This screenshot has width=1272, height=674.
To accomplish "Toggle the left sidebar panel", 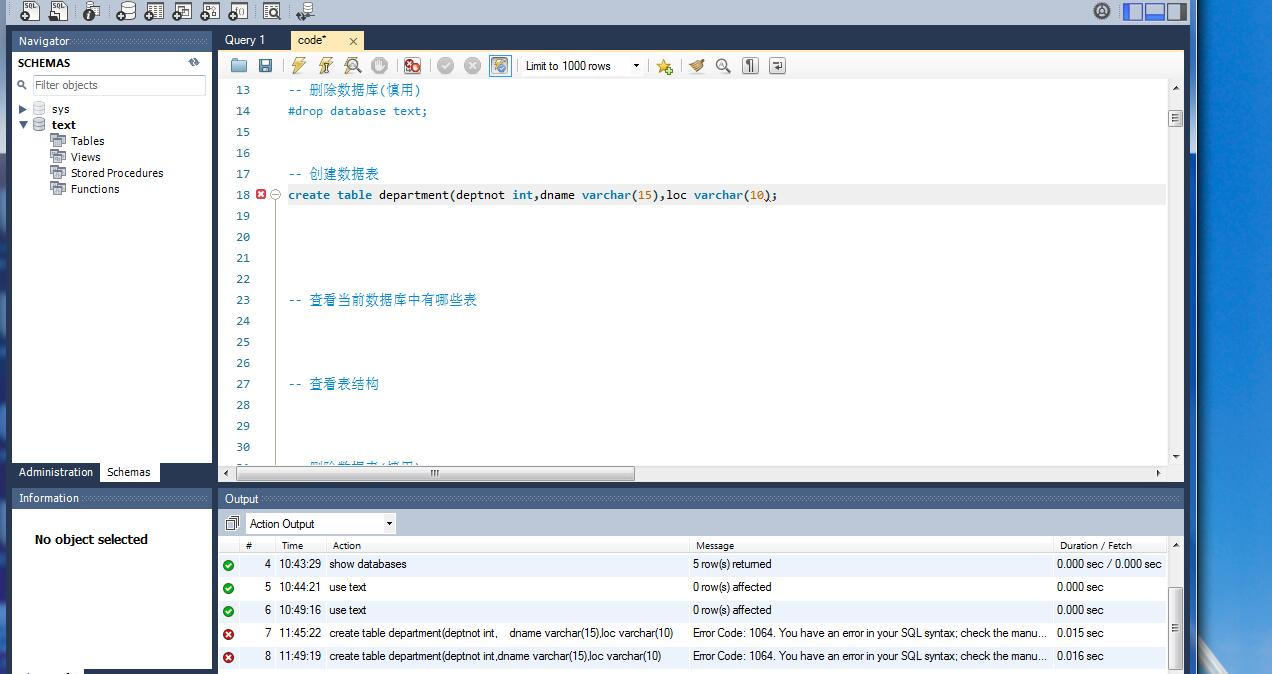I will 1133,11.
